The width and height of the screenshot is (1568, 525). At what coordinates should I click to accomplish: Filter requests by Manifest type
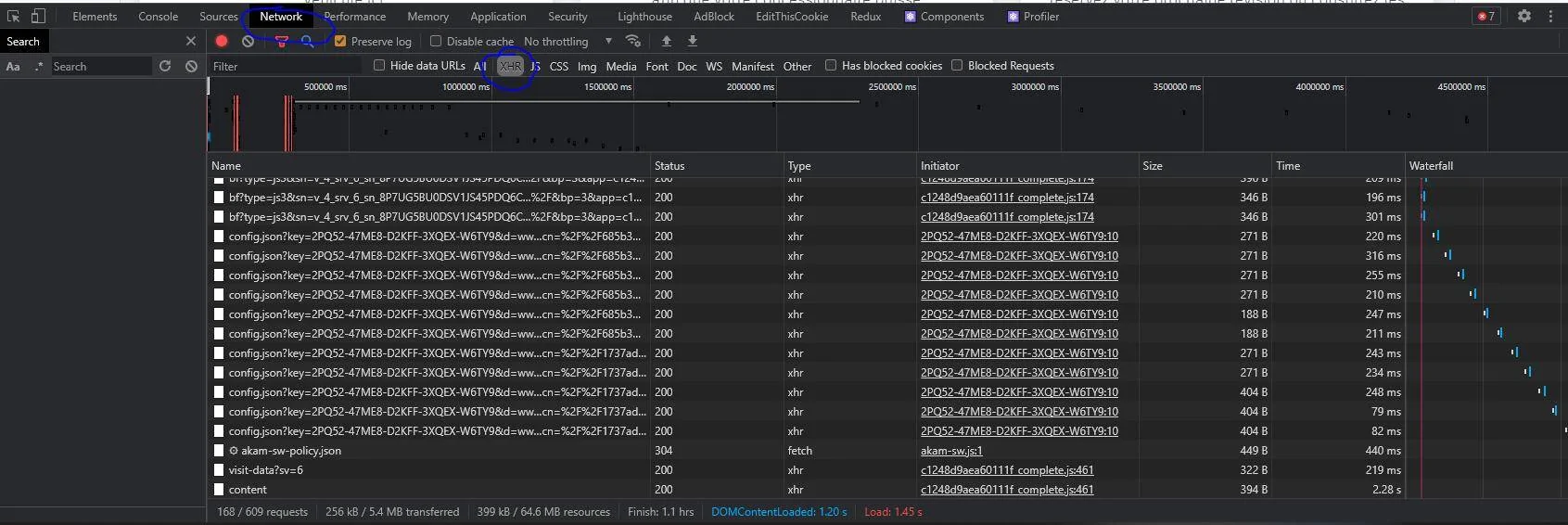[753, 67]
